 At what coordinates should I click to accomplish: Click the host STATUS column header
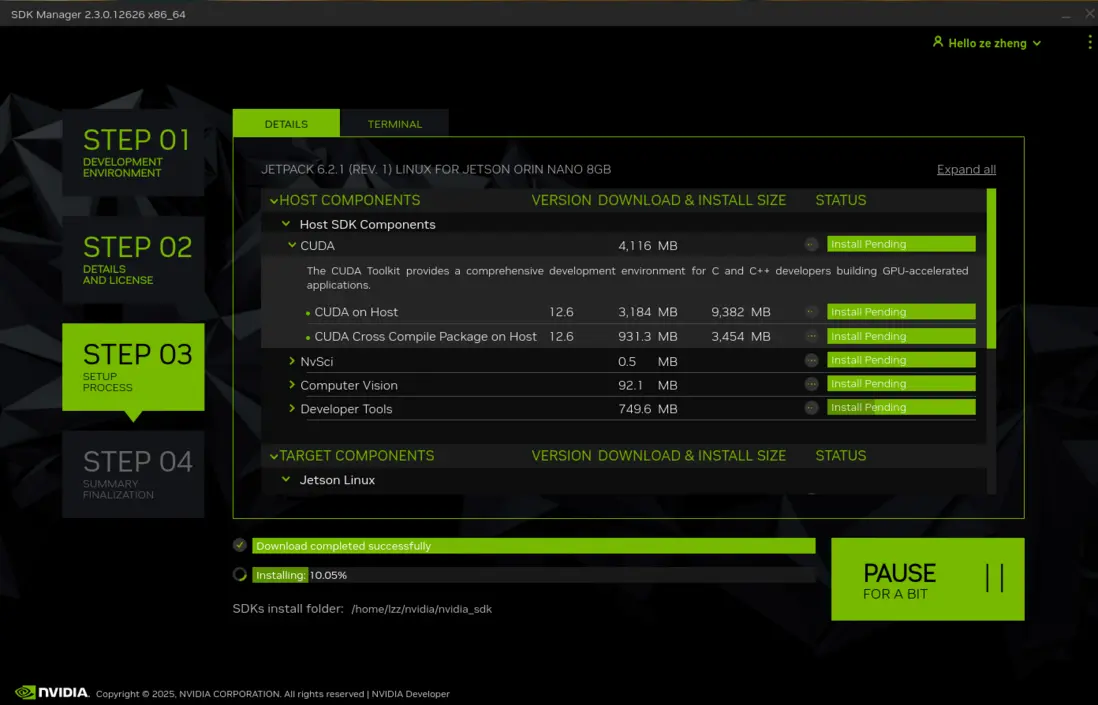[840, 200]
